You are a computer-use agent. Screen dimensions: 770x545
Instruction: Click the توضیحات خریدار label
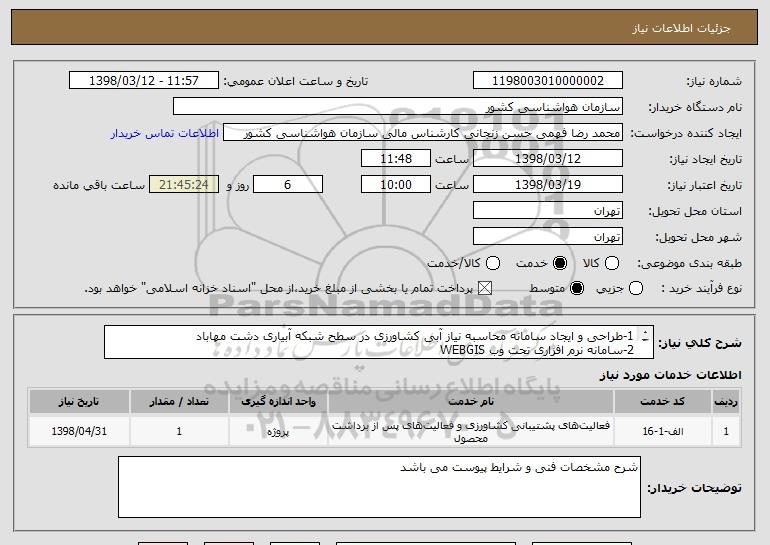coord(694,488)
